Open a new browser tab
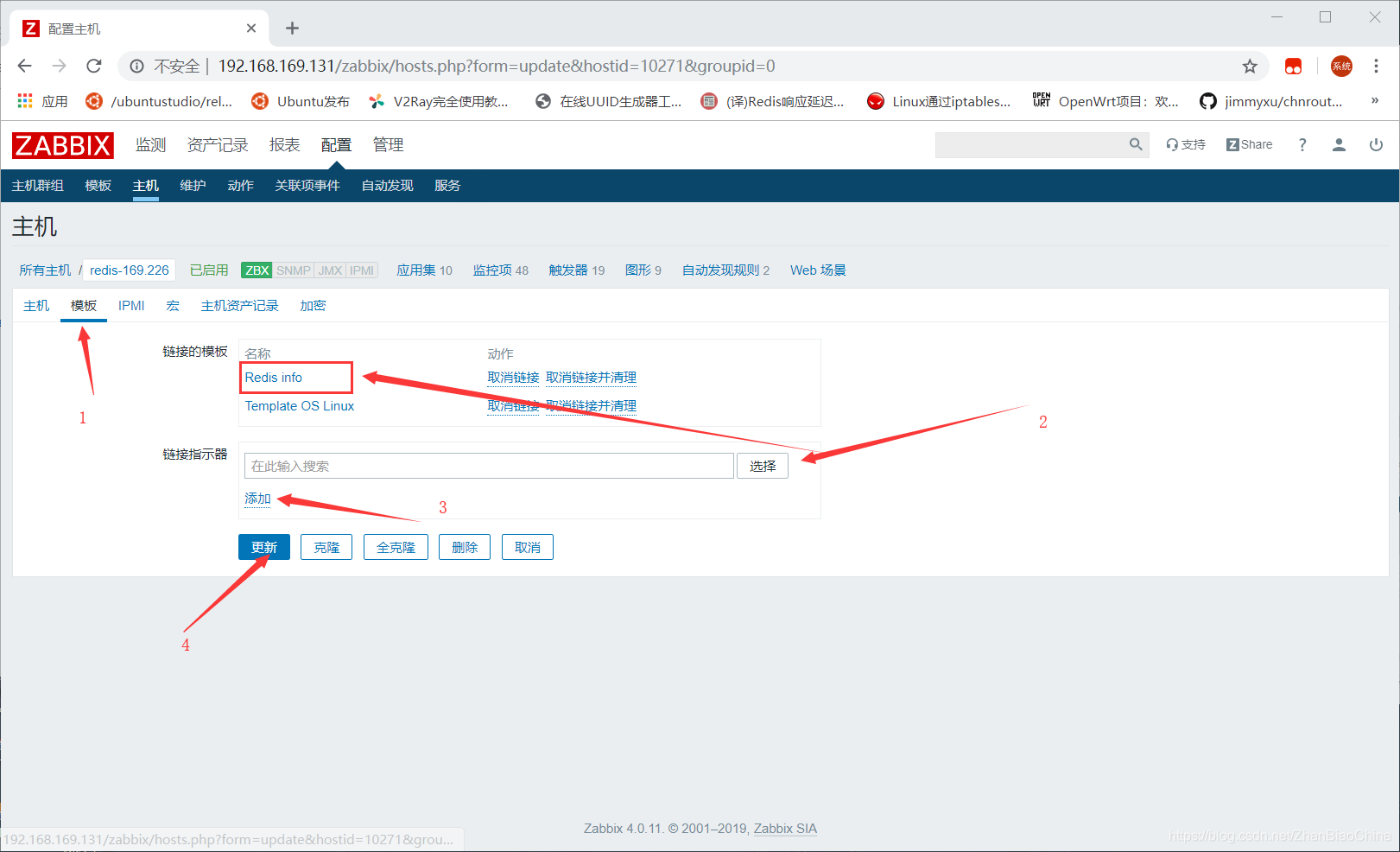 [x=292, y=29]
